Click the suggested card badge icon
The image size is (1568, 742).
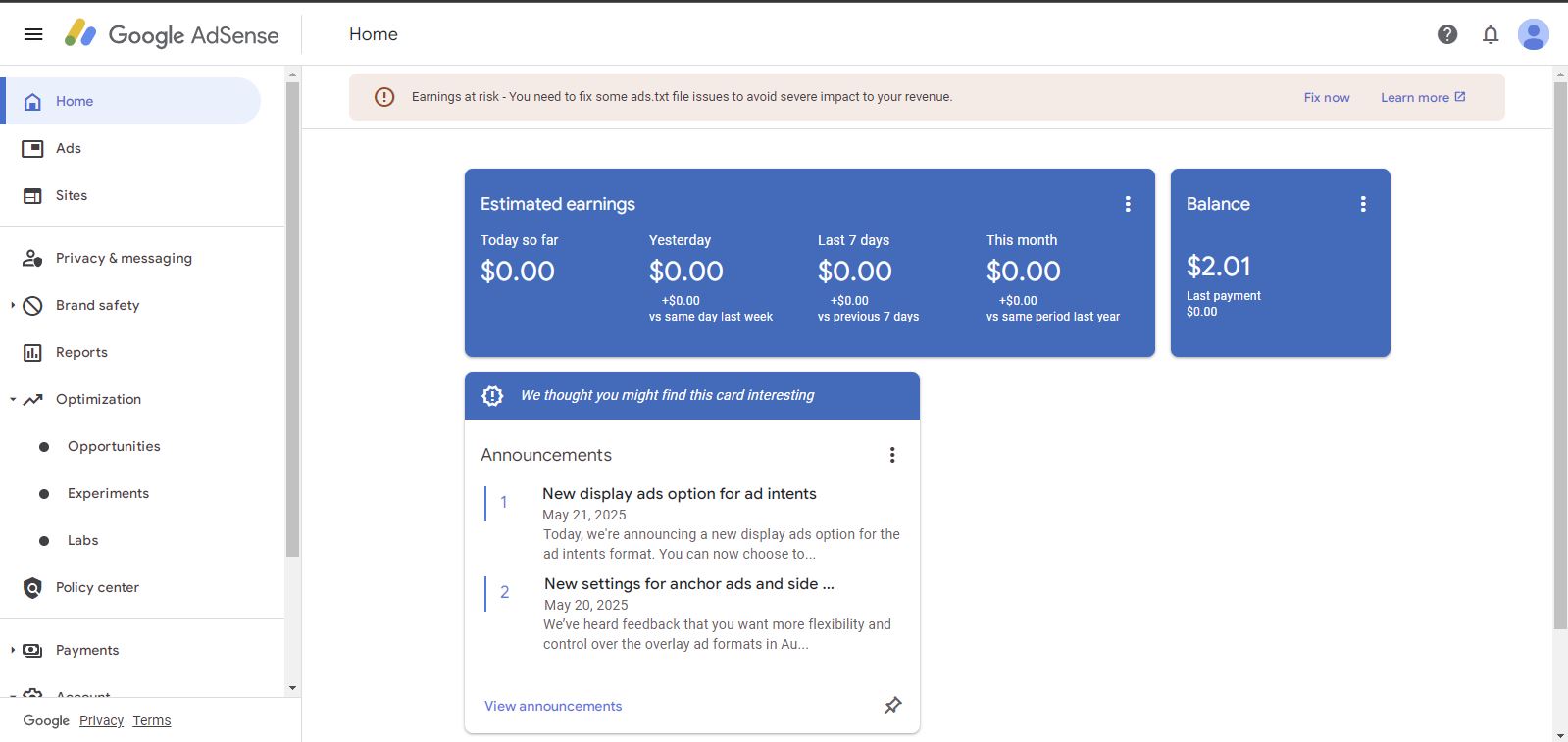[x=492, y=395]
